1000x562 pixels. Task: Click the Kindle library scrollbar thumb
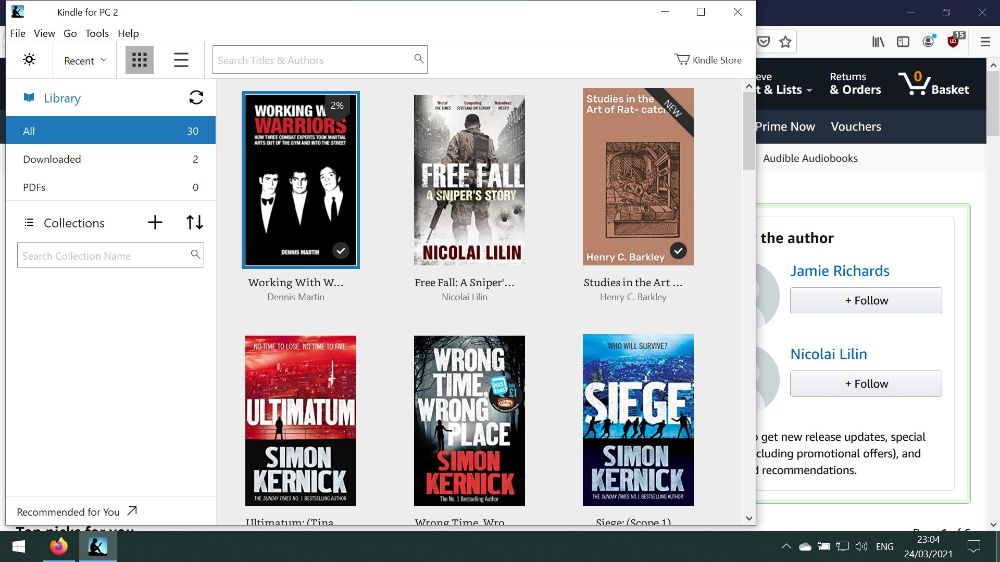click(x=749, y=131)
